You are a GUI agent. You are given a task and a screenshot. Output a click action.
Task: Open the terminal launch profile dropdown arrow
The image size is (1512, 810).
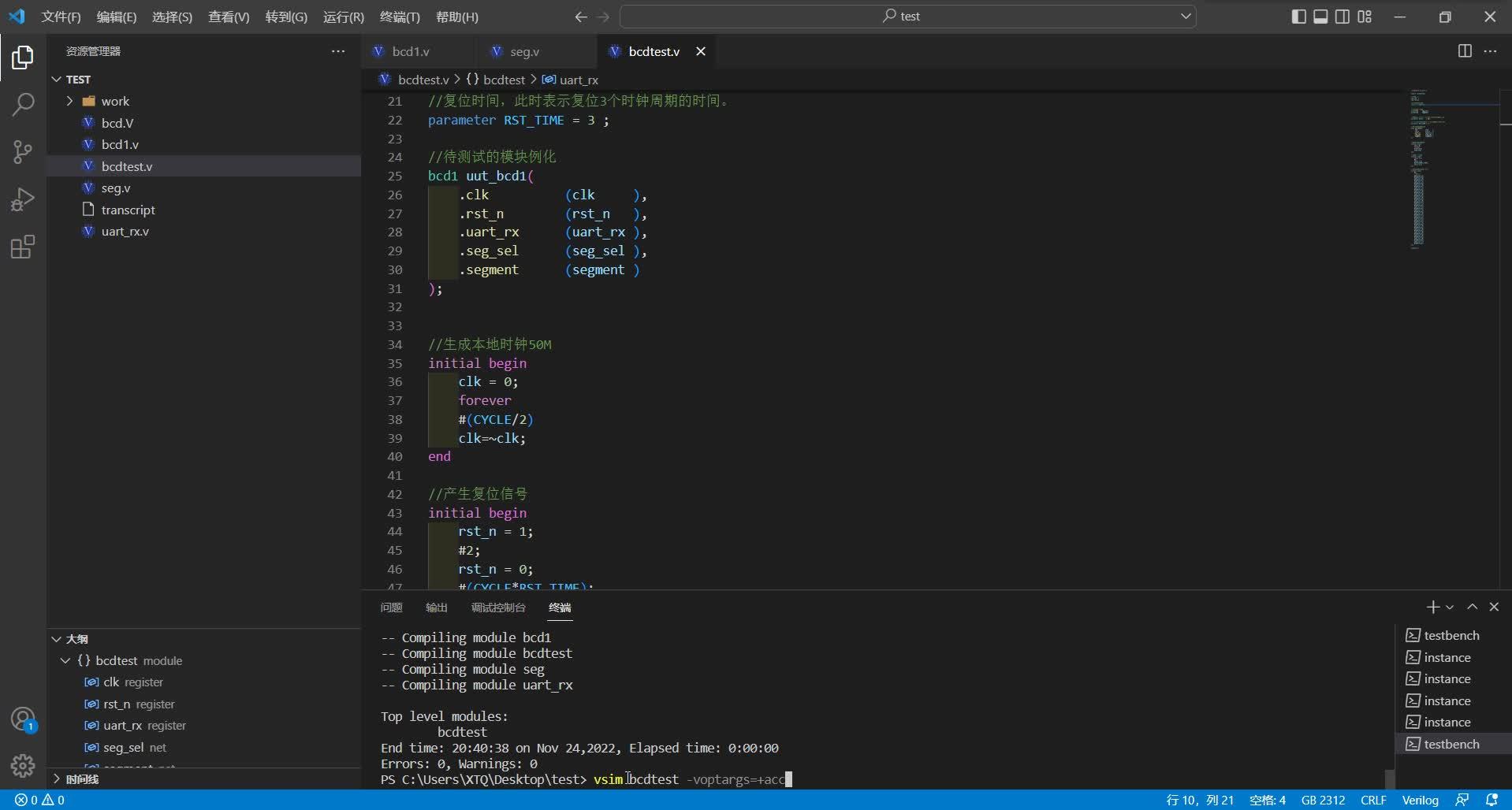coord(1450,607)
